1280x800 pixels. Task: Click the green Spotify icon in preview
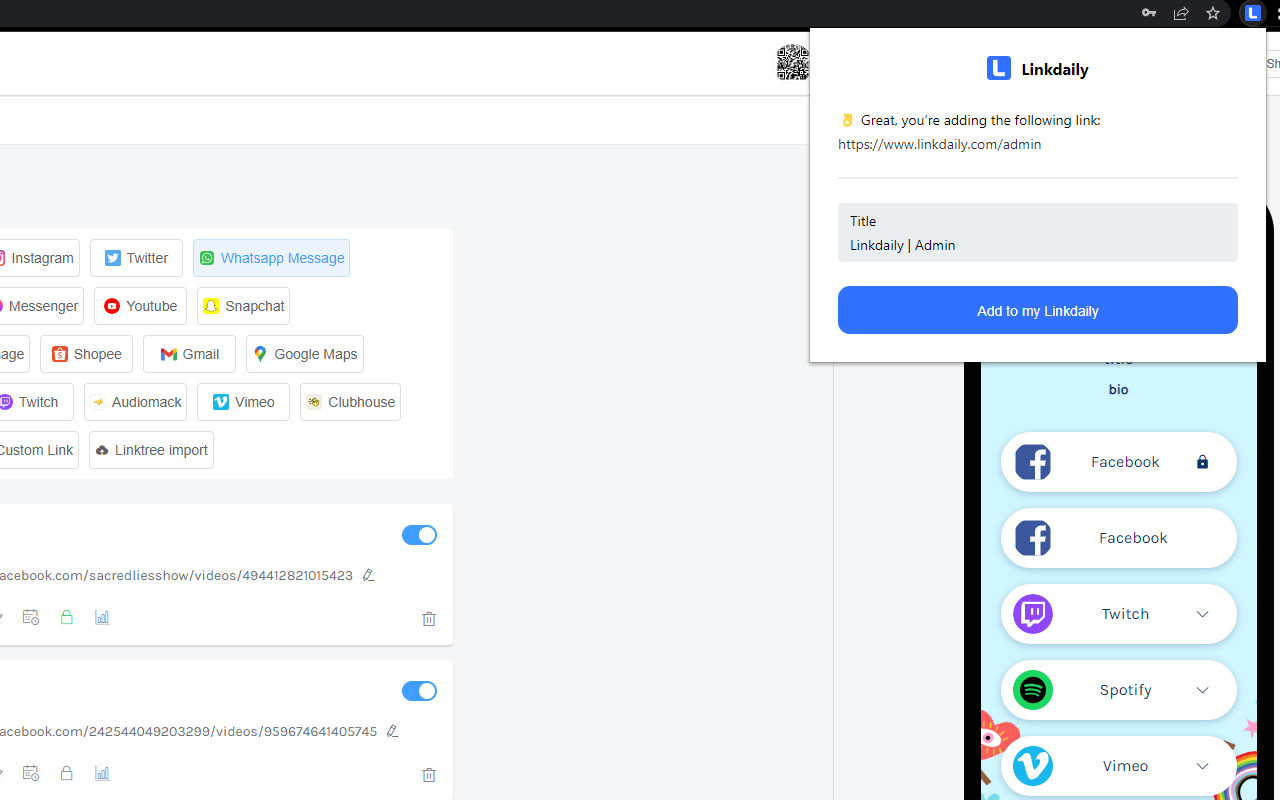[1033, 690]
